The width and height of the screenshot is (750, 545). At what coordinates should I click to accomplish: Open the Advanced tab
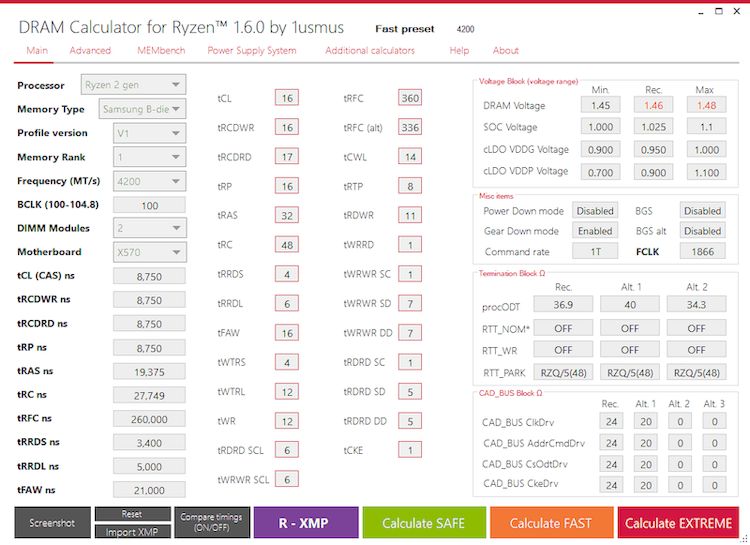(90, 50)
